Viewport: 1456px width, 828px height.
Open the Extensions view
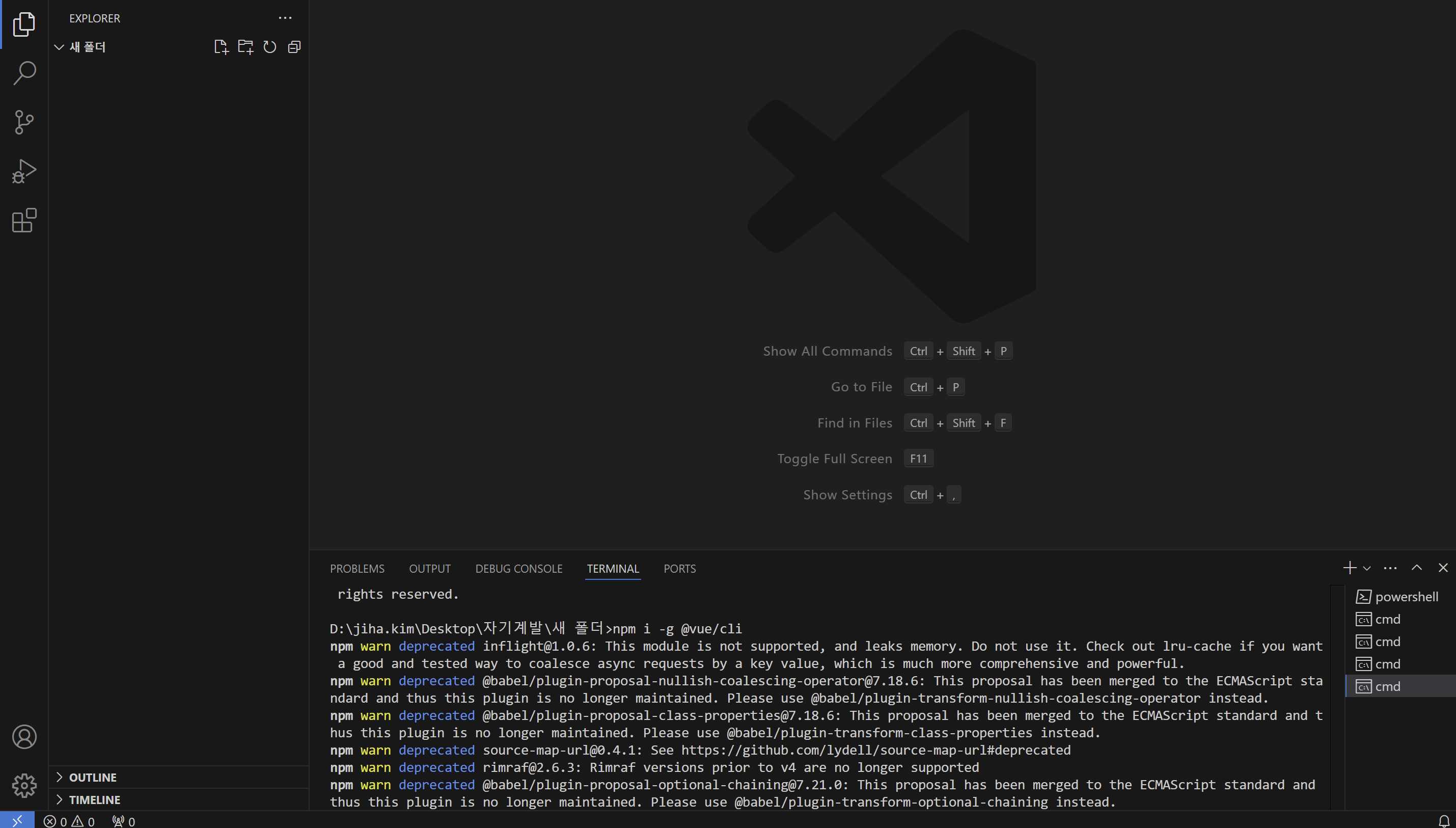point(24,220)
